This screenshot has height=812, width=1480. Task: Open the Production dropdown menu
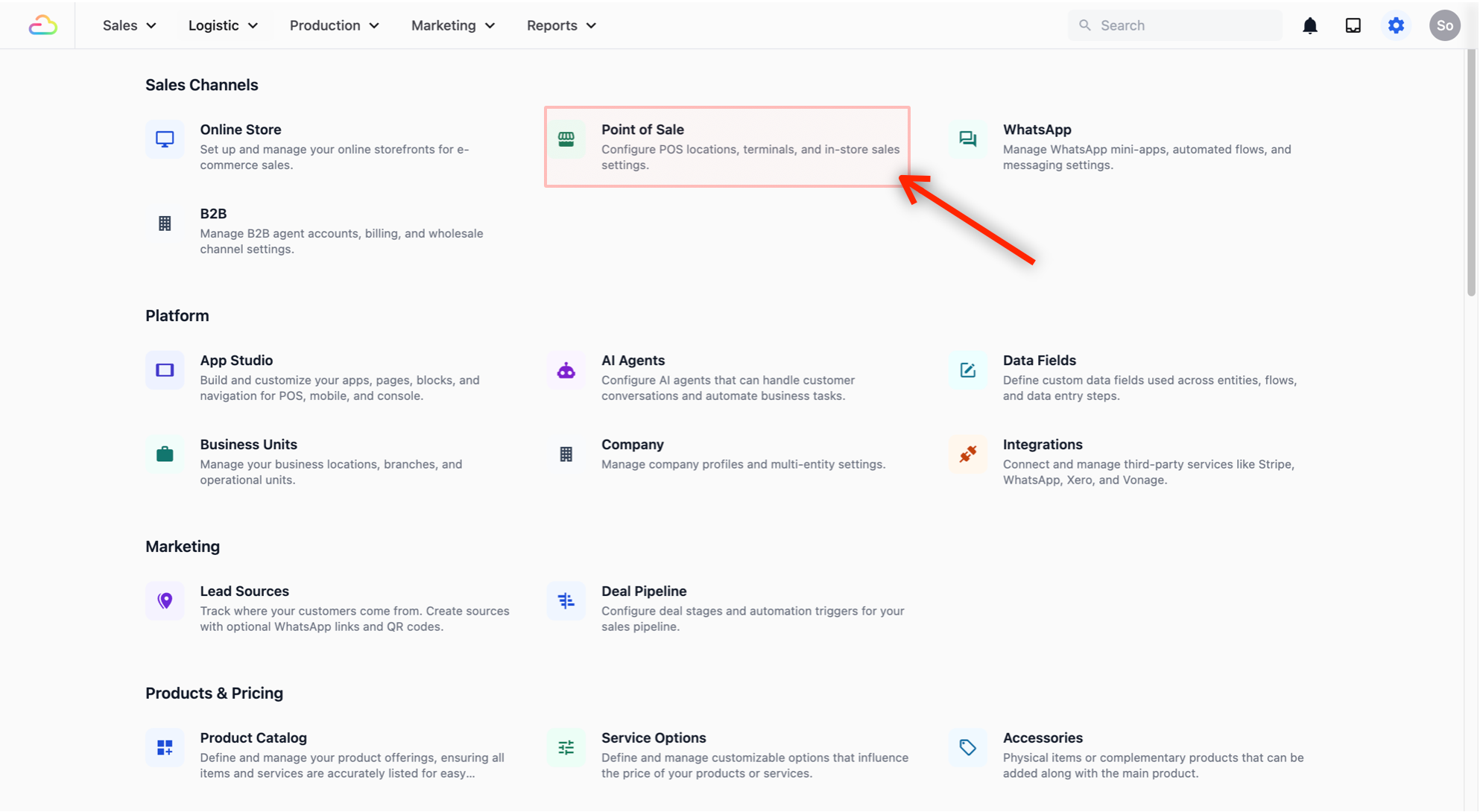tap(334, 25)
